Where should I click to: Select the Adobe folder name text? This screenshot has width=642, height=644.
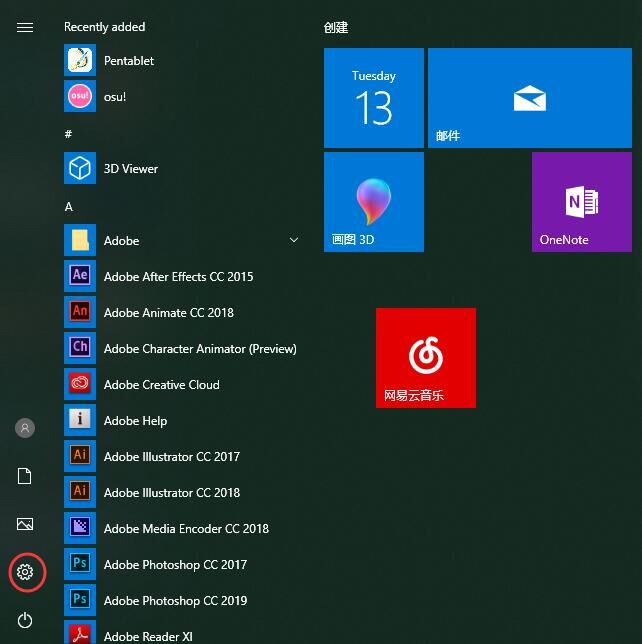[121, 241]
